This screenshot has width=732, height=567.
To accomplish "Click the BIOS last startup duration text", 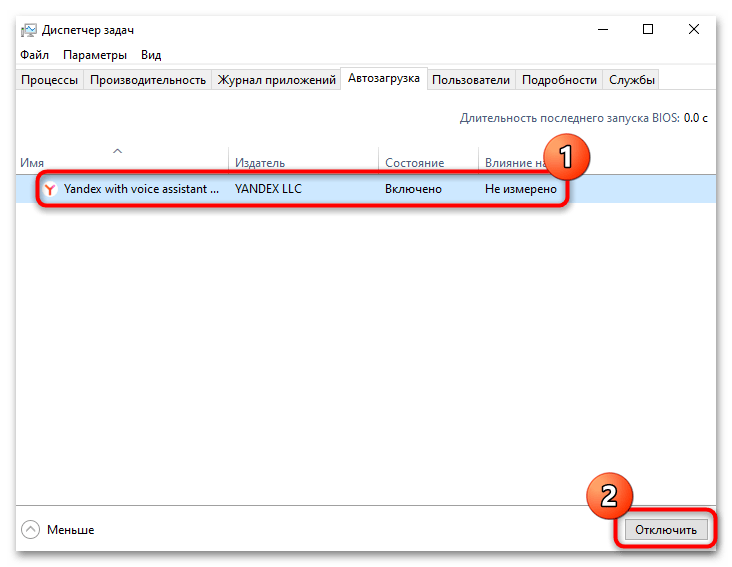I will click(584, 118).
